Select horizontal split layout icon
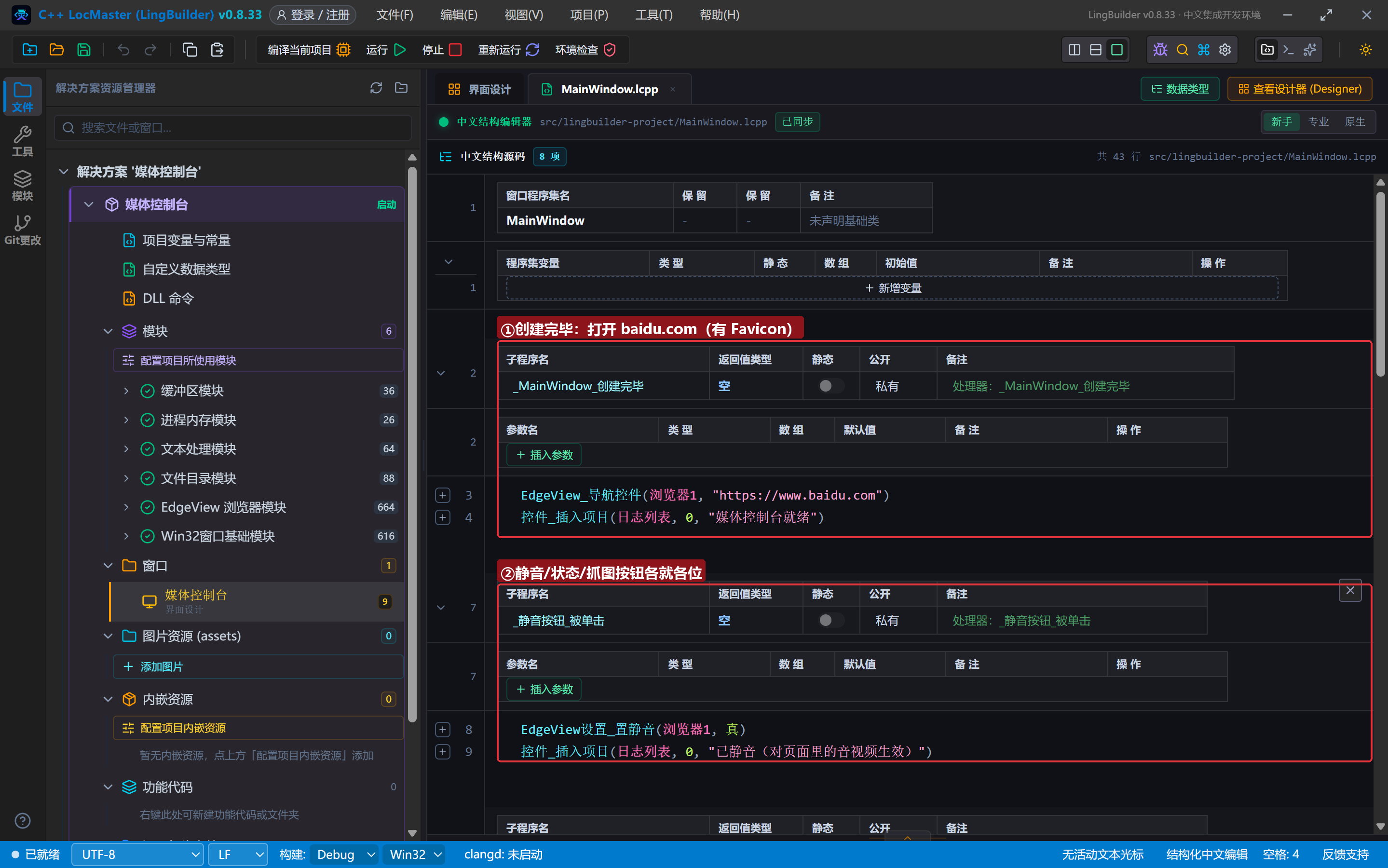Viewport: 1388px width, 868px height. [x=1095, y=50]
